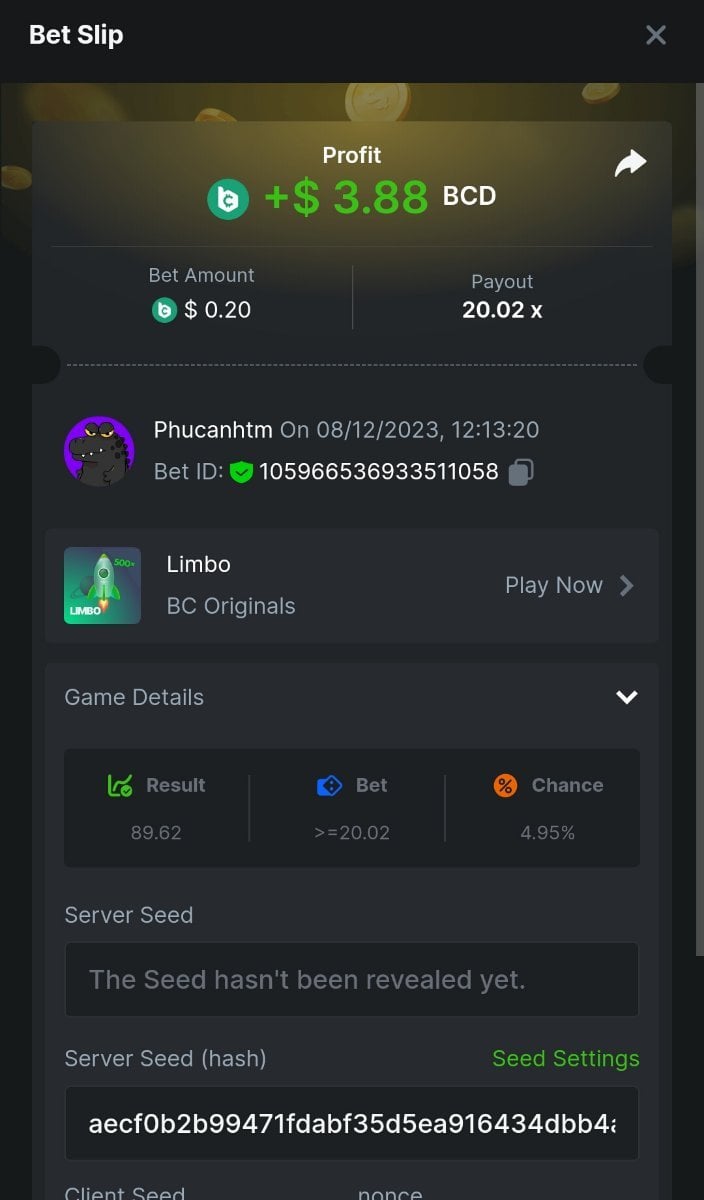Click the orange Chance percent icon
This screenshot has width=704, height=1200.
[x=506, y=786]
